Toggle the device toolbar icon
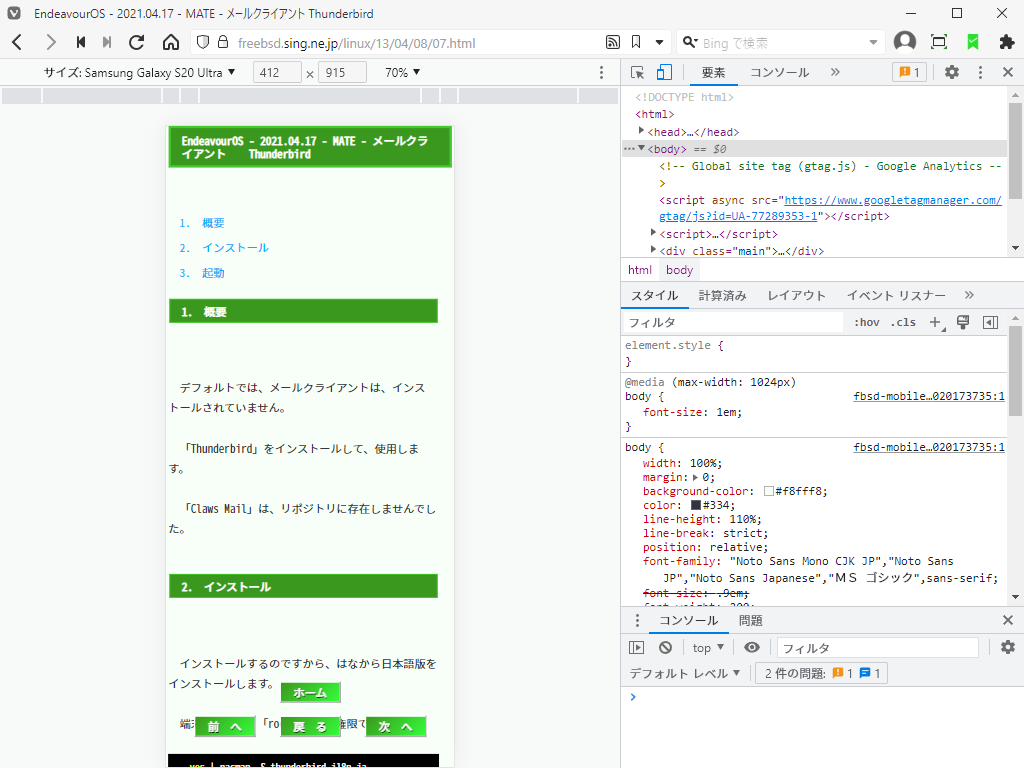 coord(664,72)
